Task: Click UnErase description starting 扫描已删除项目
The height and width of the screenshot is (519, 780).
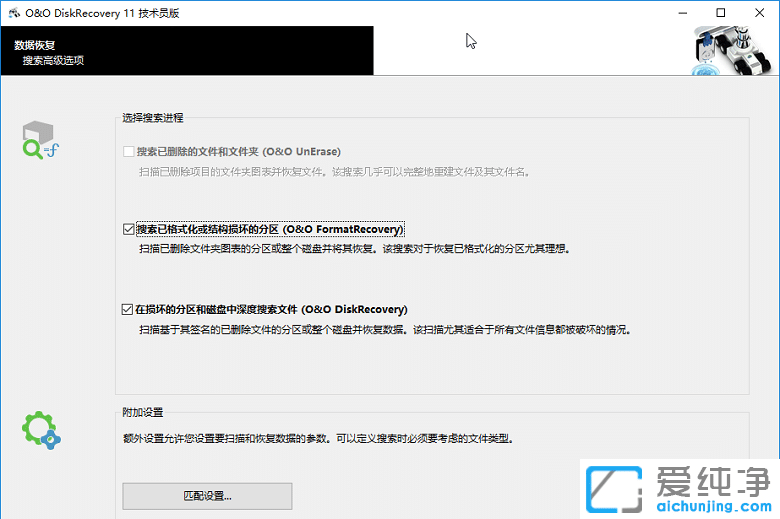Action: point(334,172)
